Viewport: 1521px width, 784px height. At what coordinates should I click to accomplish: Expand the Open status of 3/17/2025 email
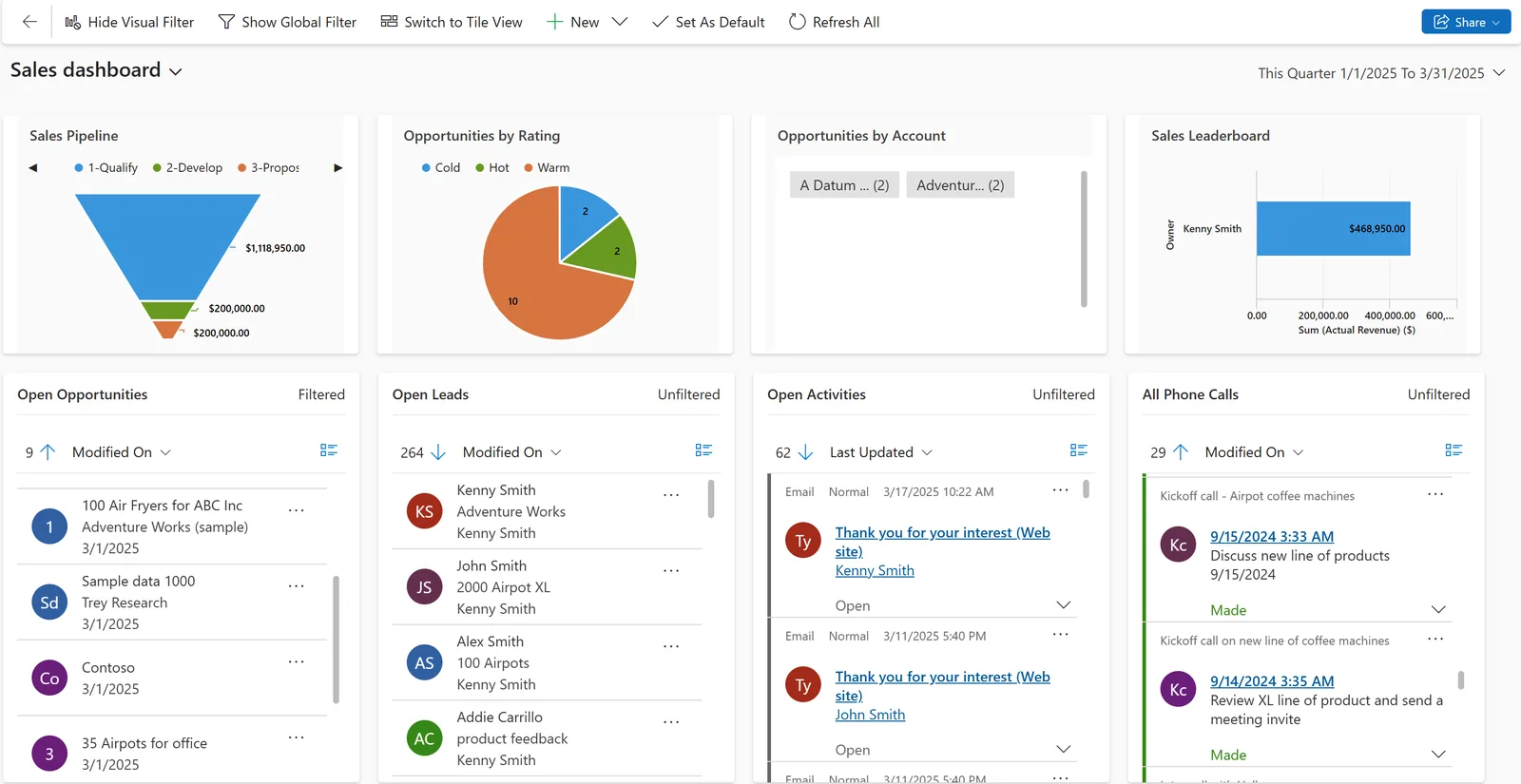click(x=1064, y=605)
